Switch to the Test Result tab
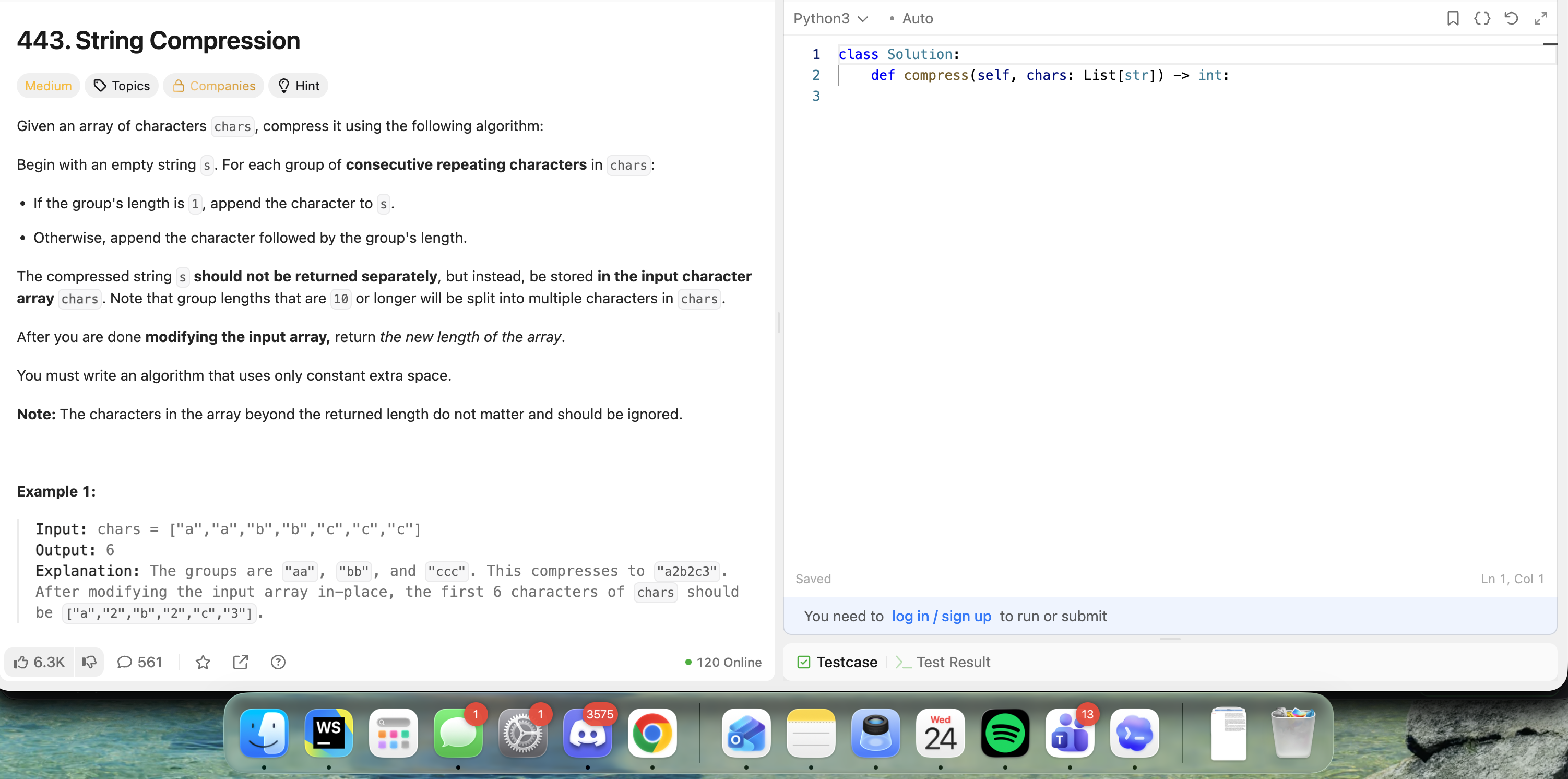1568x779 pixels. click(x=943, y=662)
